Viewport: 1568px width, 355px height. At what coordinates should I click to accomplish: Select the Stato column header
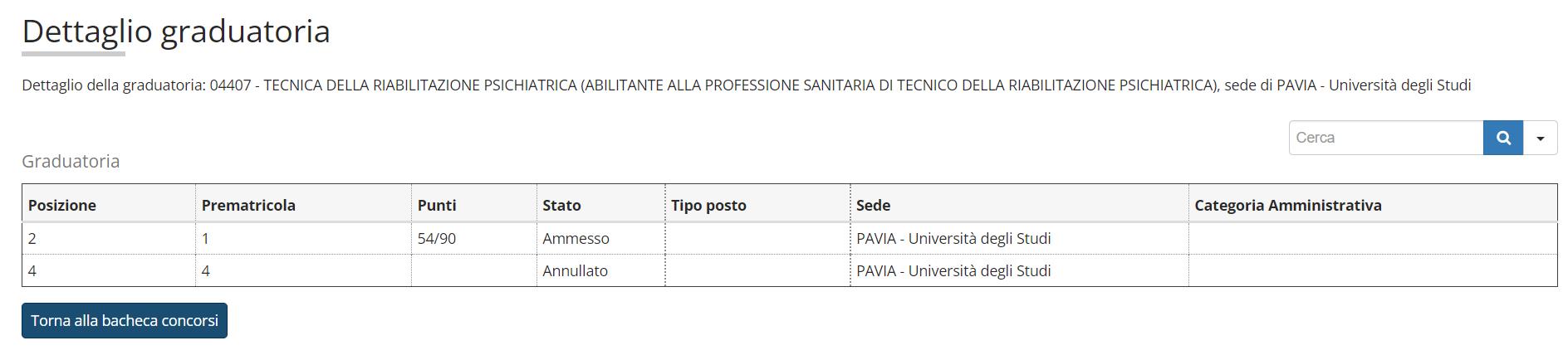pos(561,205)
